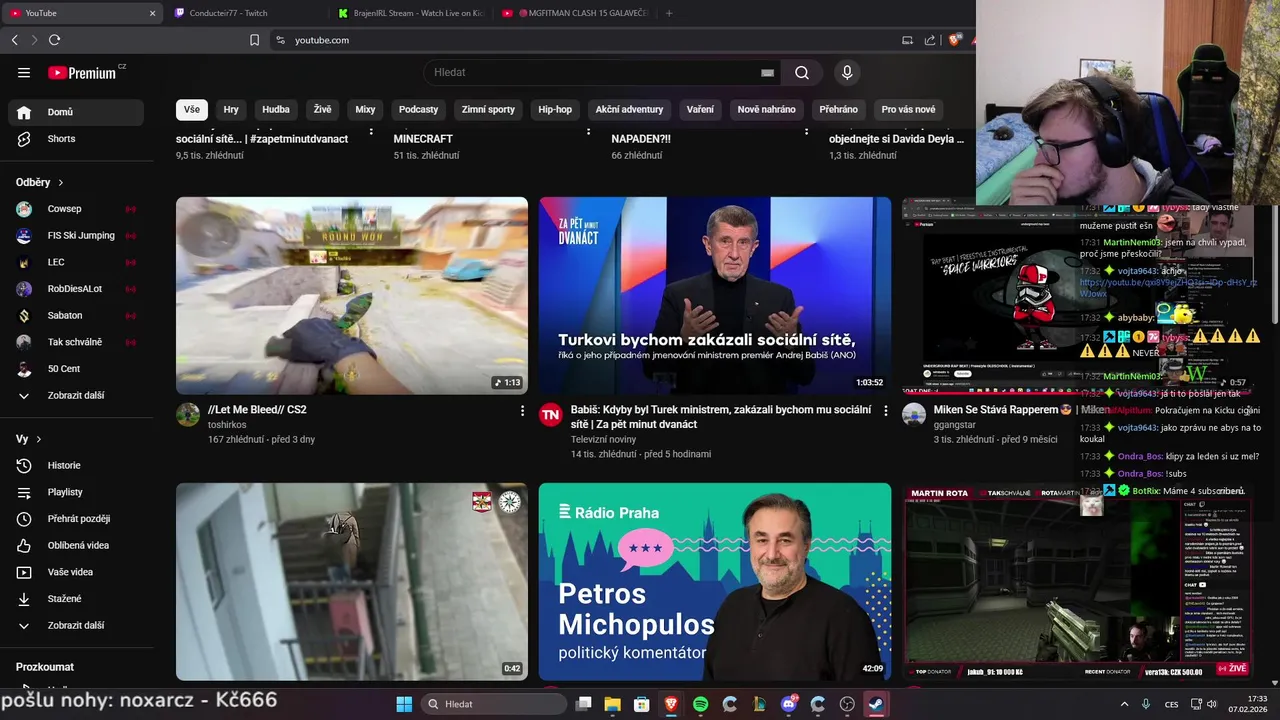Switch to the BrajenIRL Stream Kick tab

click(x=410, y=13)
